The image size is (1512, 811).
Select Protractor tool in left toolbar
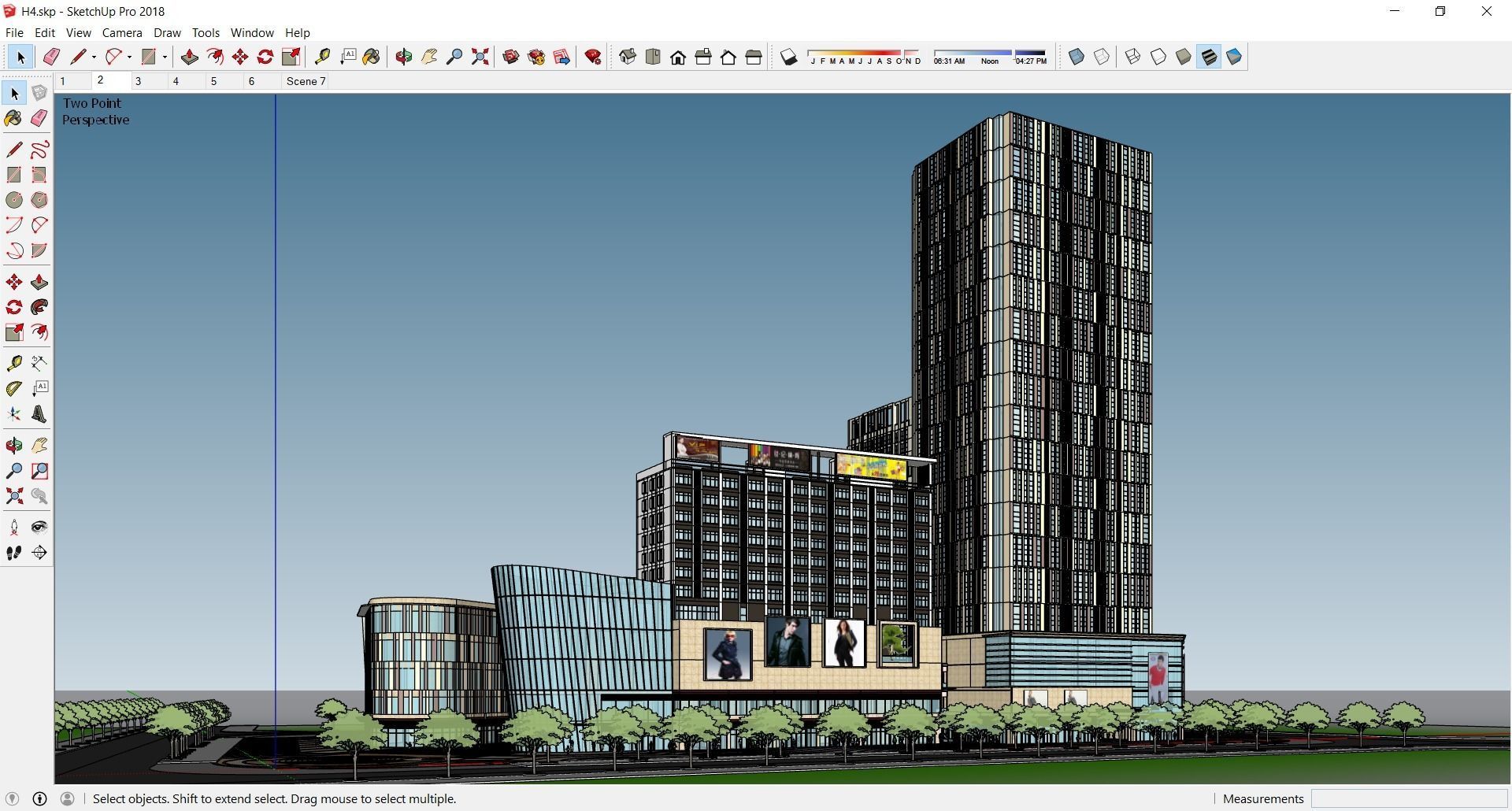[14, 388]
